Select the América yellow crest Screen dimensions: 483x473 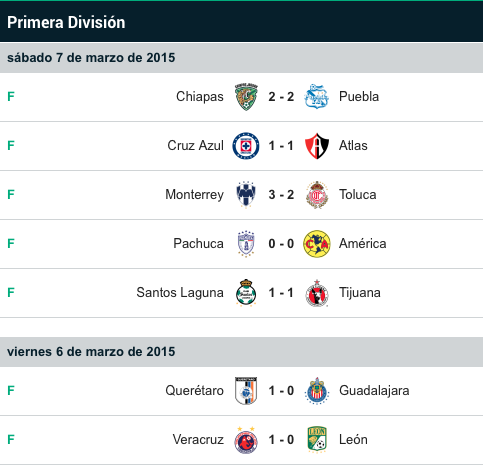coord(317,244)
